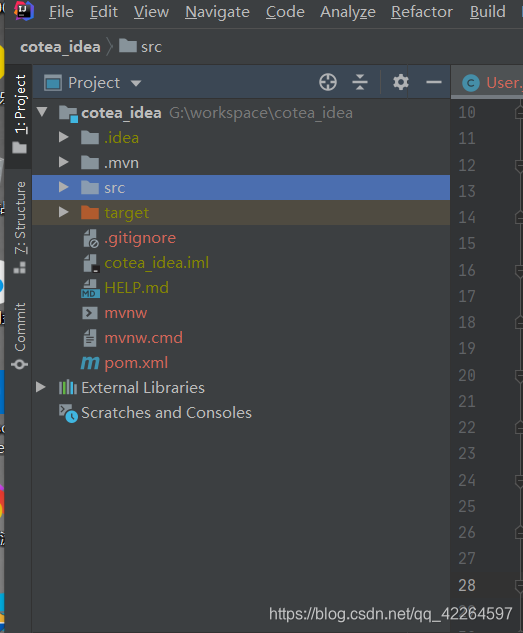Expand the .mvn folder
Image resolution: width=523 pixels, height=633 pixels.
[x=63, y=162]
